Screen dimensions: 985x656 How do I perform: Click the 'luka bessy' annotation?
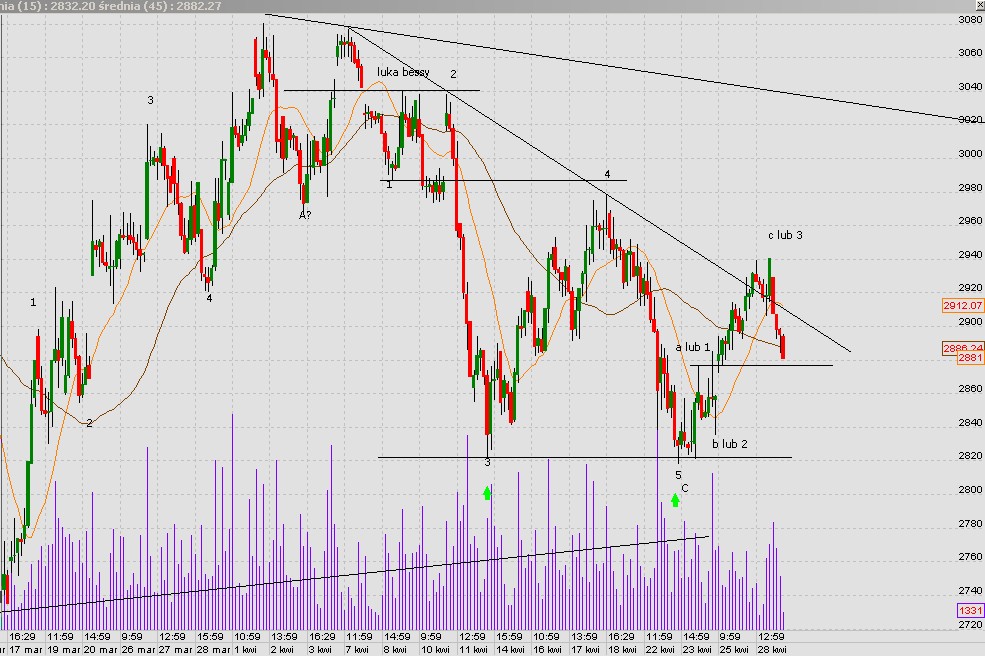[x=403, y=72]
